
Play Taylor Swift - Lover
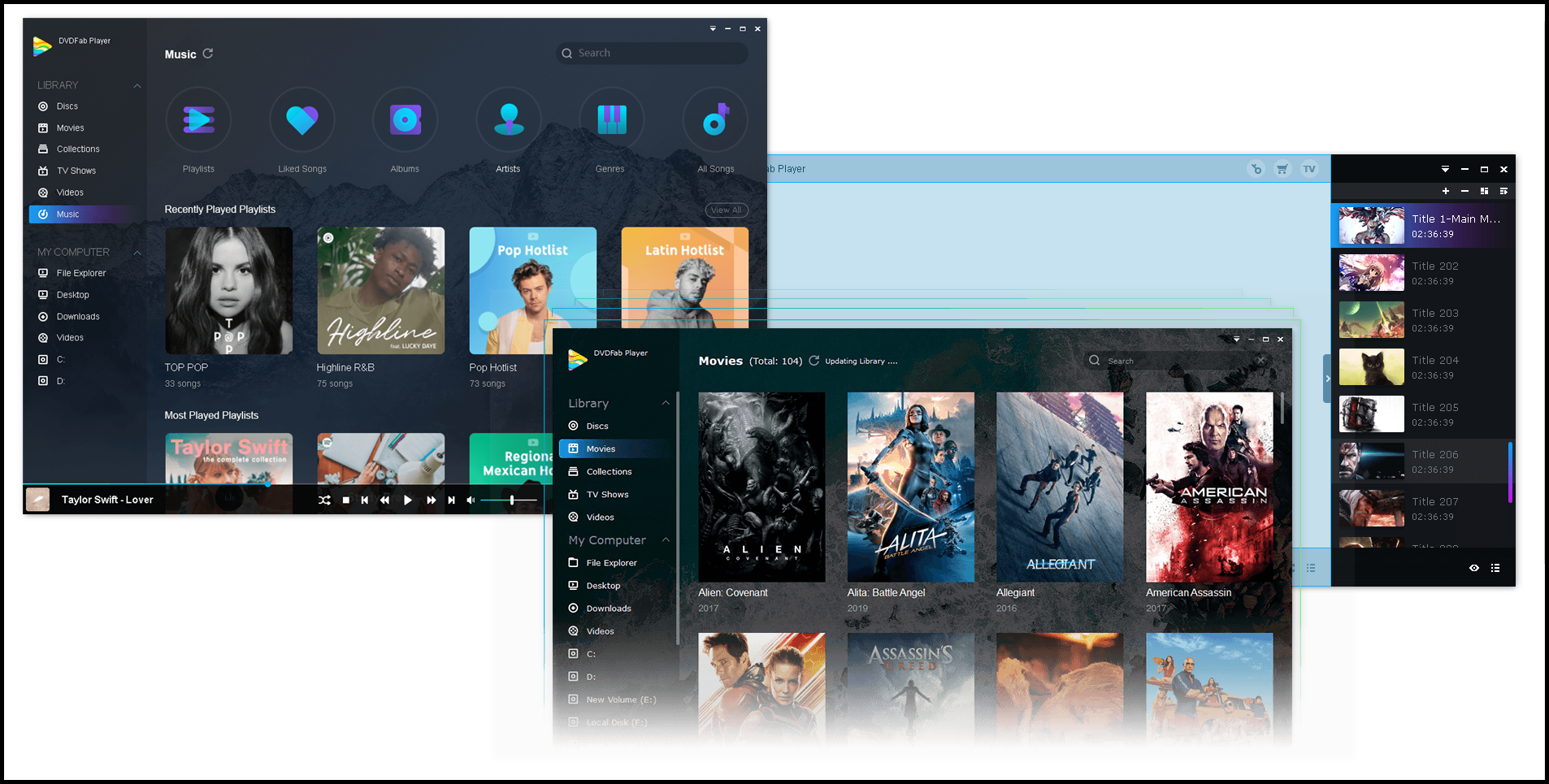pos(408,500)
